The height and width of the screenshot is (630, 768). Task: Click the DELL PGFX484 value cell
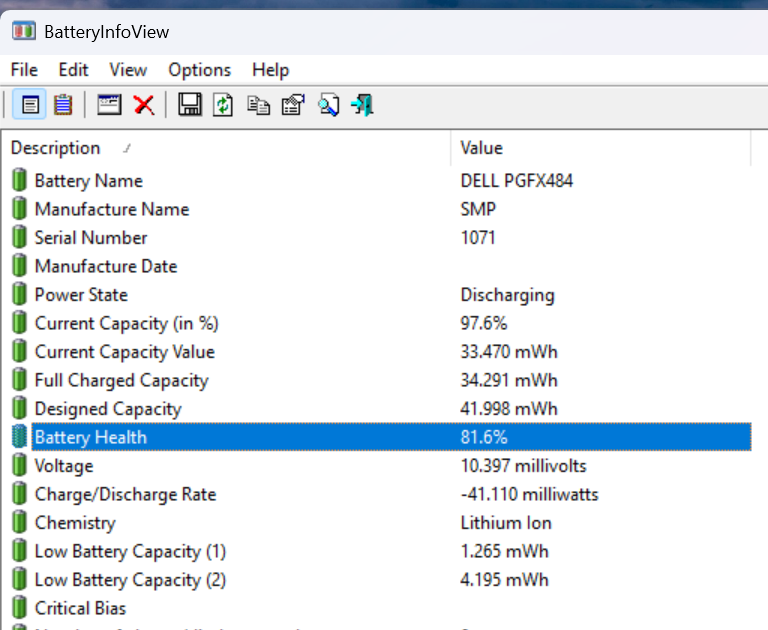click(516, 181)
